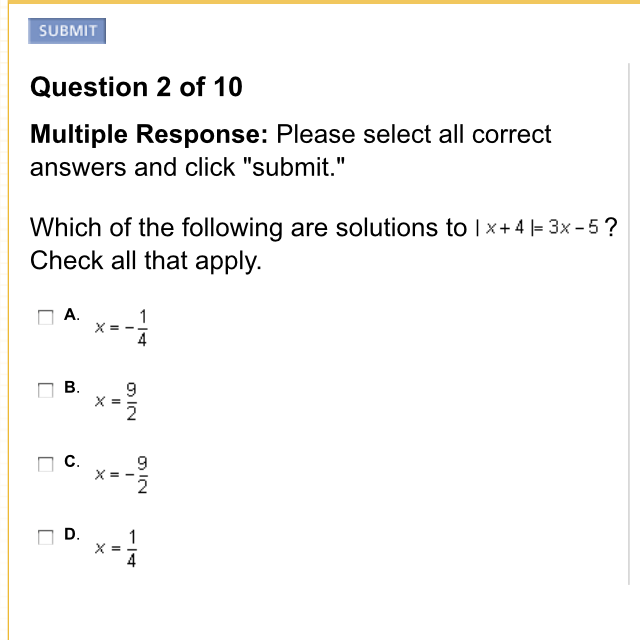
Task: Click the bold Multiple Response label
Action: coord(149,134)
